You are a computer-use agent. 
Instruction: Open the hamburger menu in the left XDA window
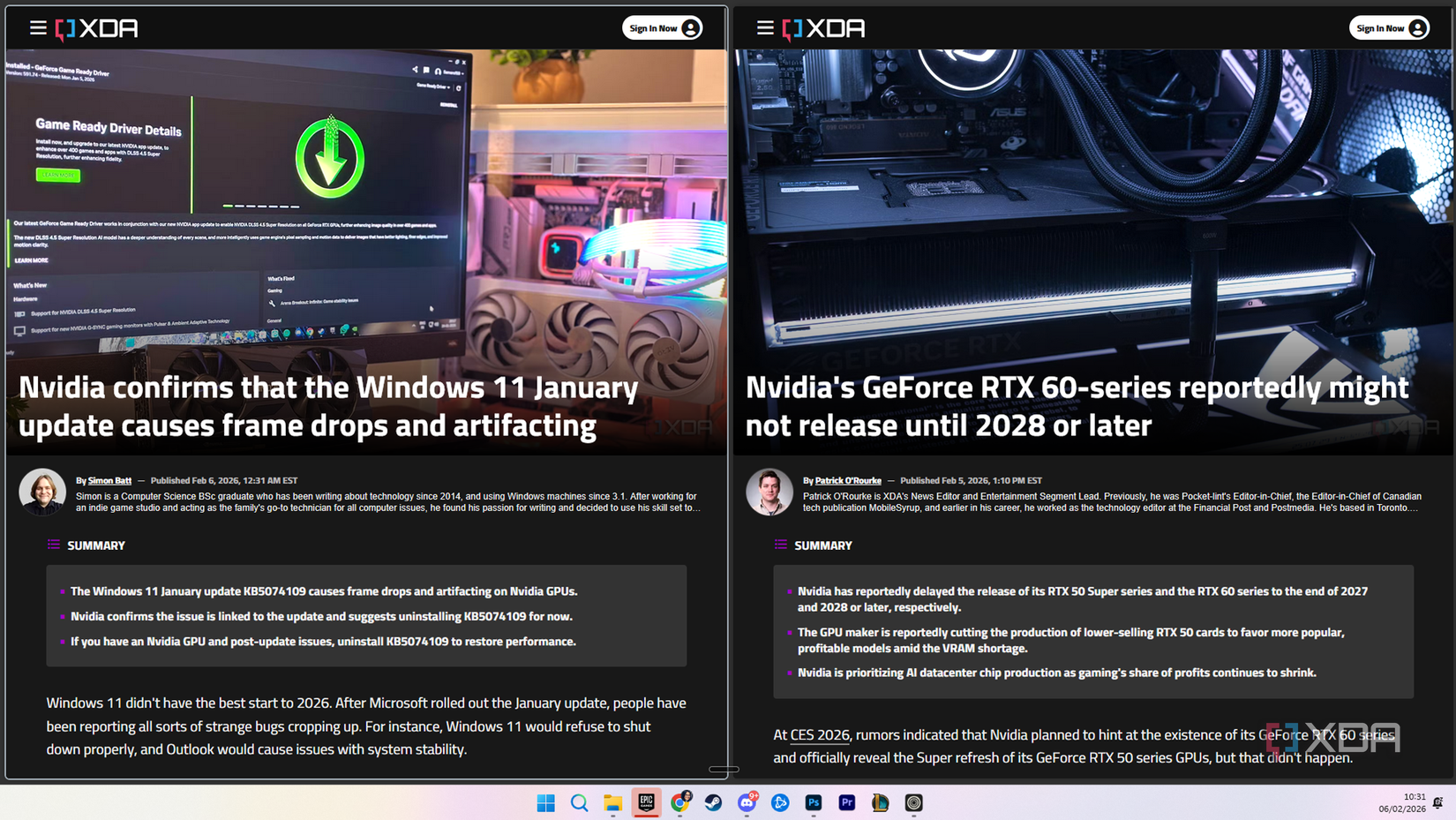click(x=38, y=28)
